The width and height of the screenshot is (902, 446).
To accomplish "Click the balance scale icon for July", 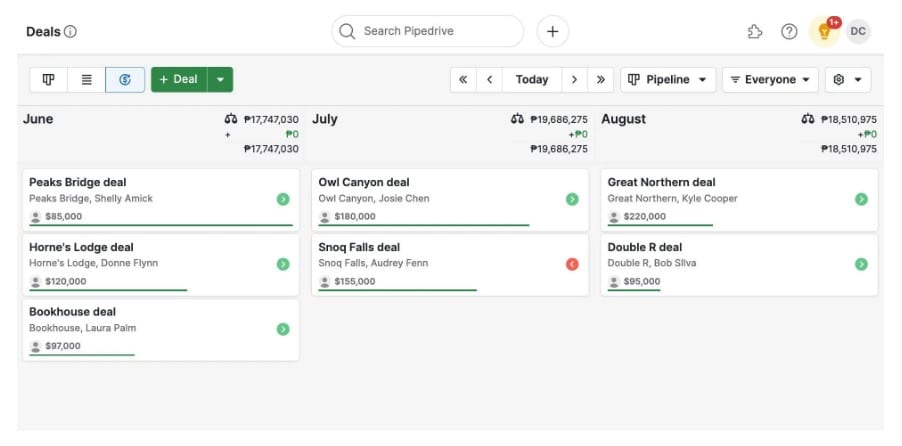I will (517, 120).
